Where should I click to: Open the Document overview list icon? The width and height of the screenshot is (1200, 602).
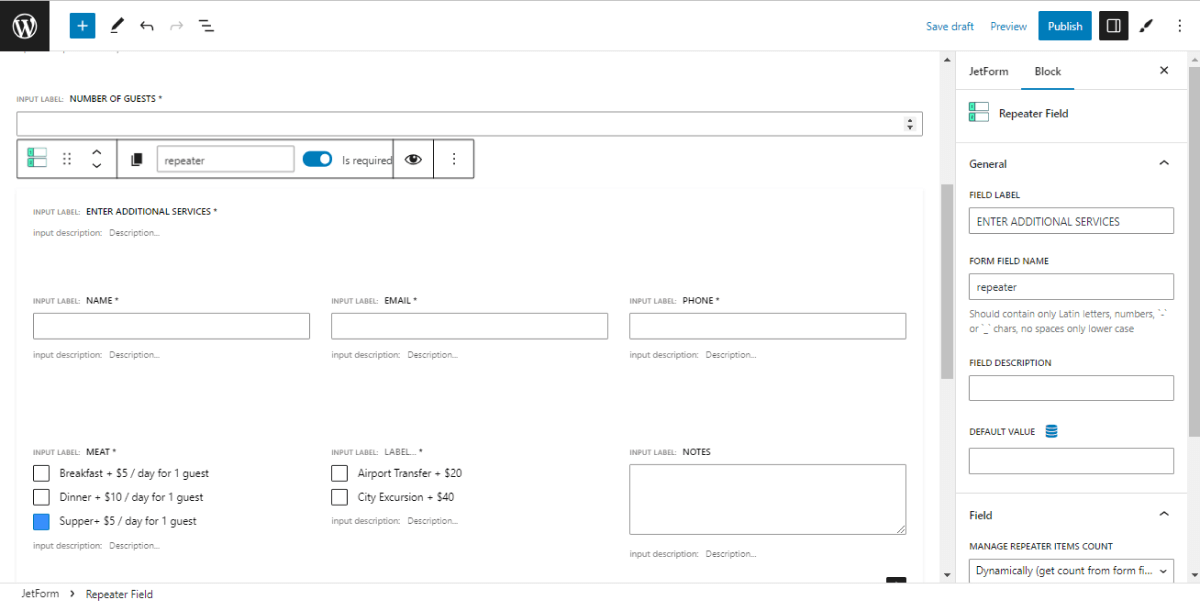click(x=206, y=25)
